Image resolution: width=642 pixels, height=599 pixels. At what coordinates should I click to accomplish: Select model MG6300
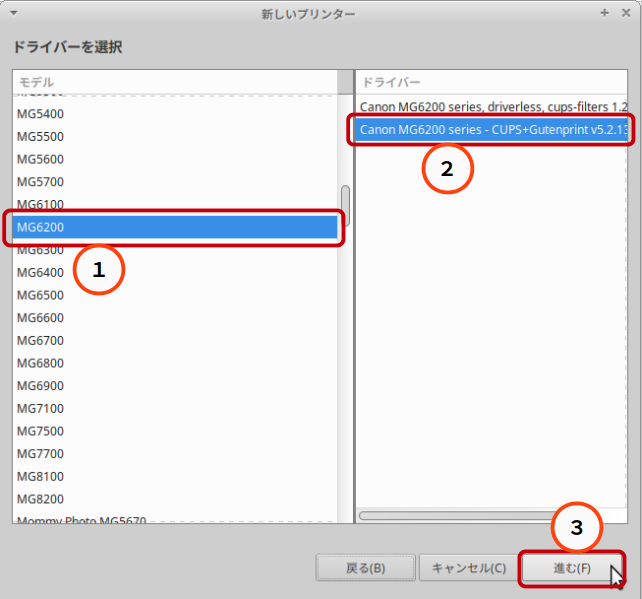click(175, 250)
